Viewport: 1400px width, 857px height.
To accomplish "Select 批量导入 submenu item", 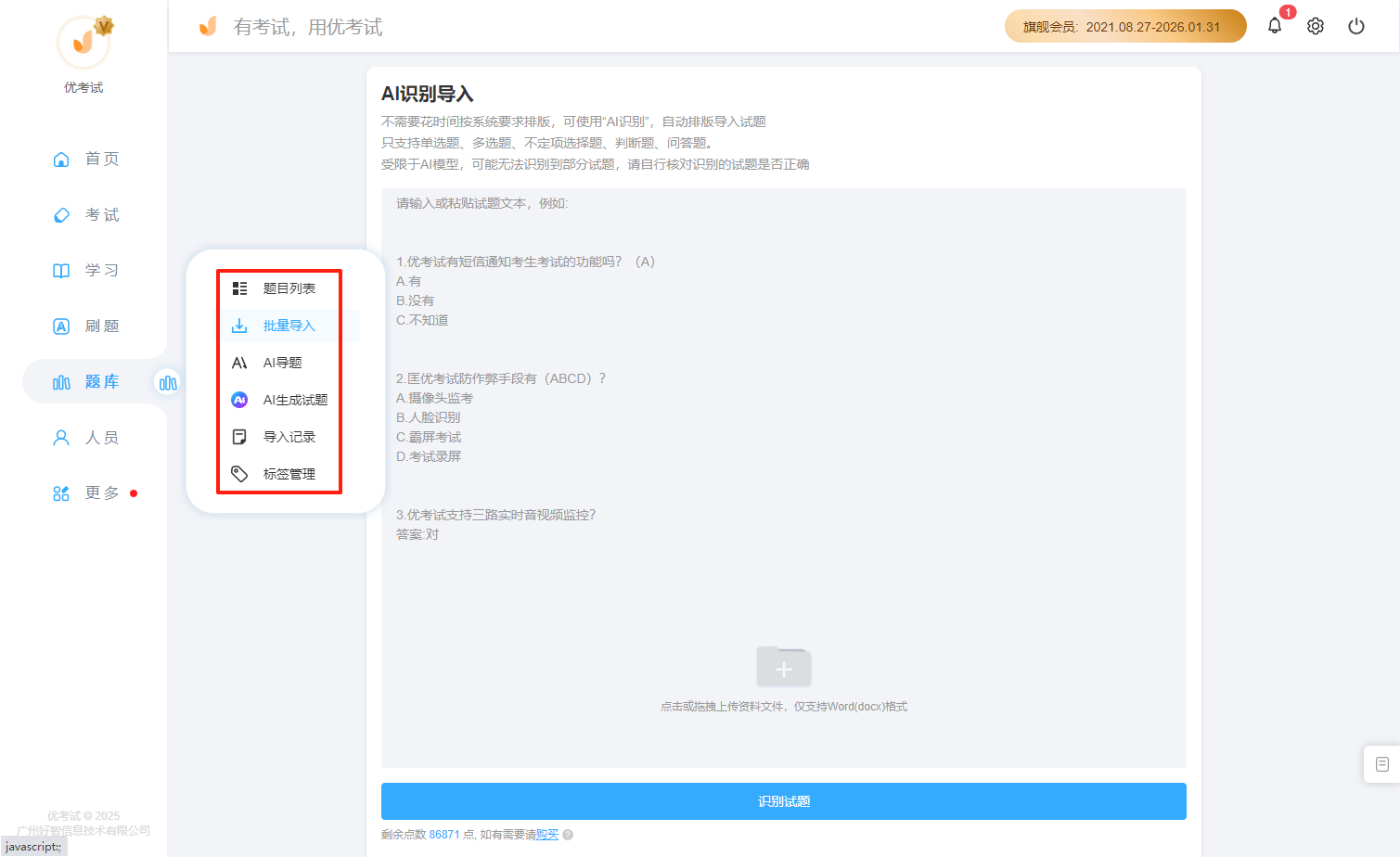I will point(289,326).
